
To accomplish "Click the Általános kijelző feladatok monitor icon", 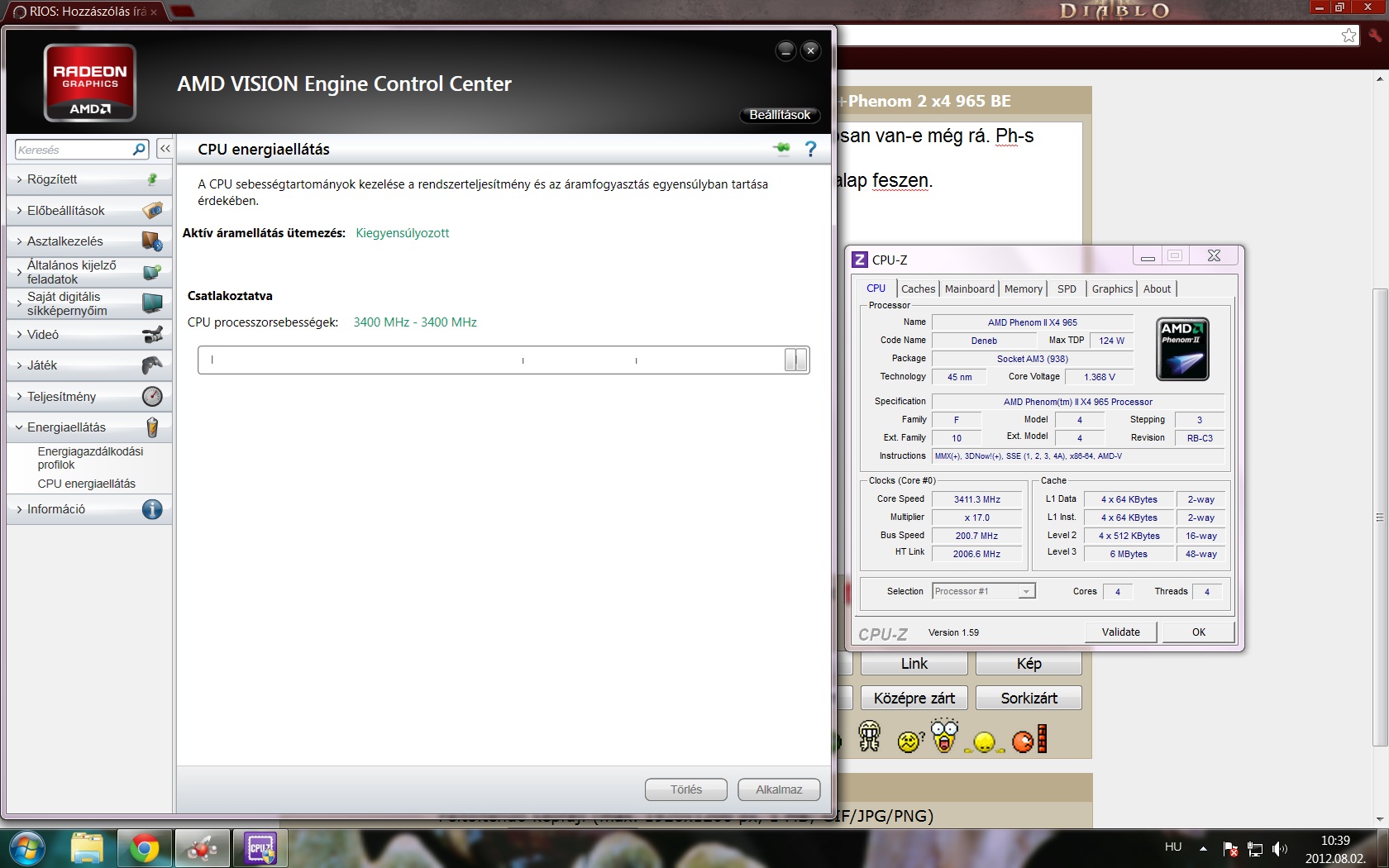I will point(152,272).
